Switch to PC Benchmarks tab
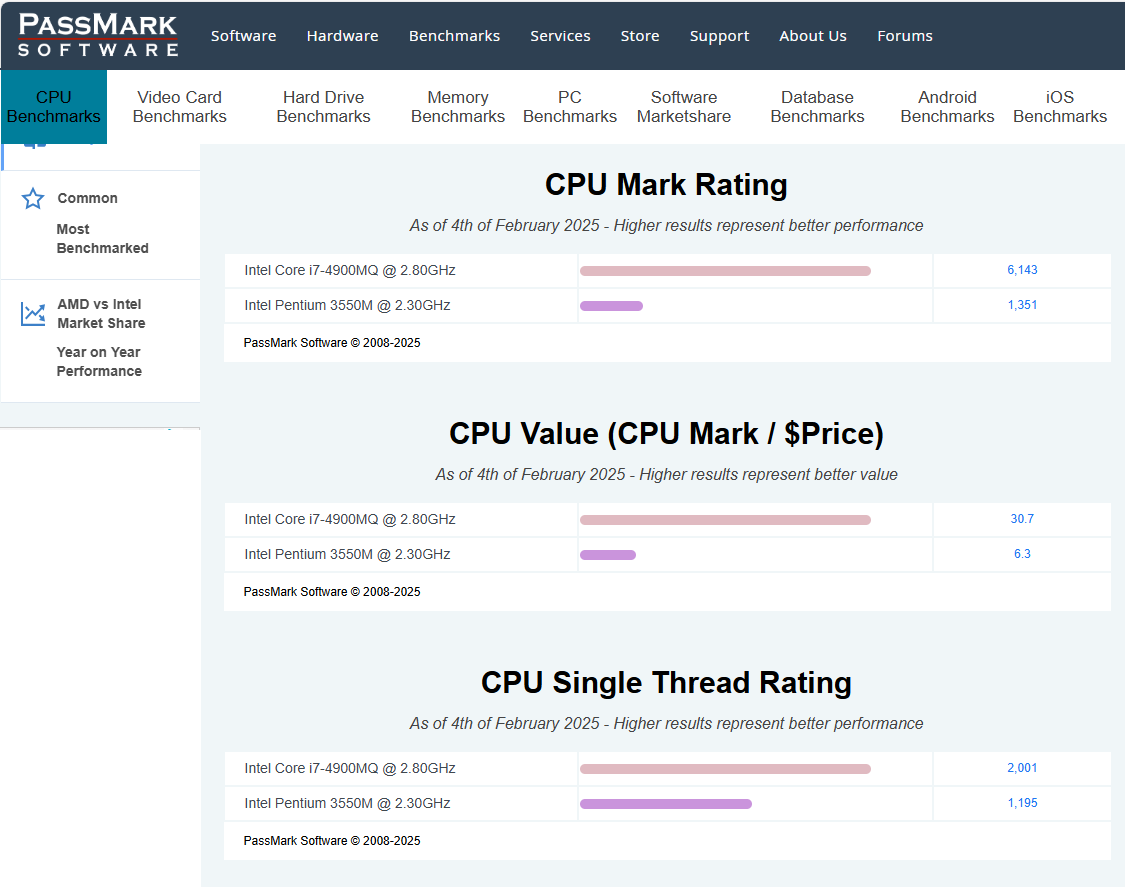 570,107
